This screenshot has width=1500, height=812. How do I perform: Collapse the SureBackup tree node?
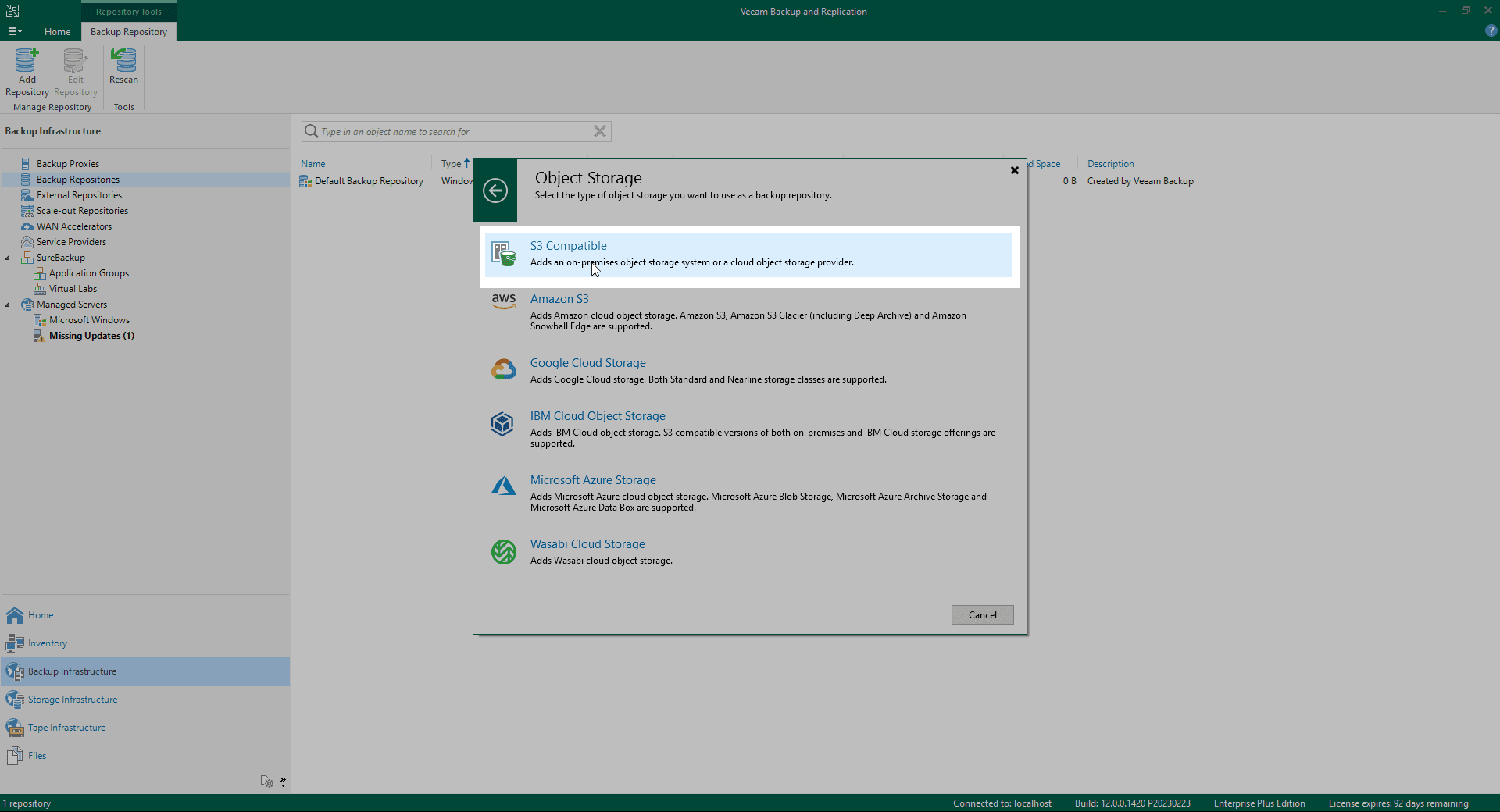coord(8,258)
